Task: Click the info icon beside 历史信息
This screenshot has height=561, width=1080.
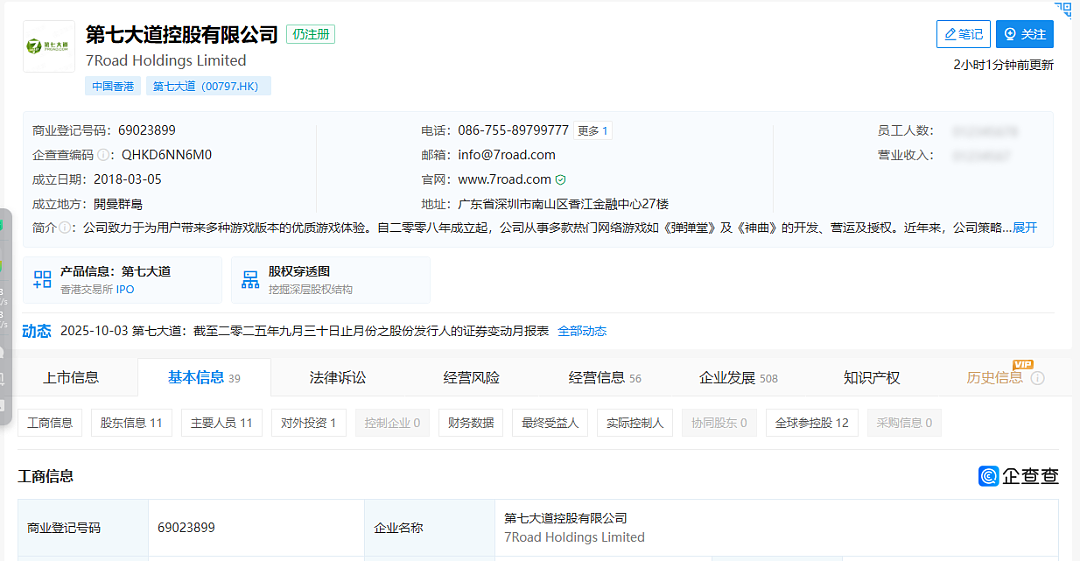Action: pyautogui.click(x=1038, y=378)
